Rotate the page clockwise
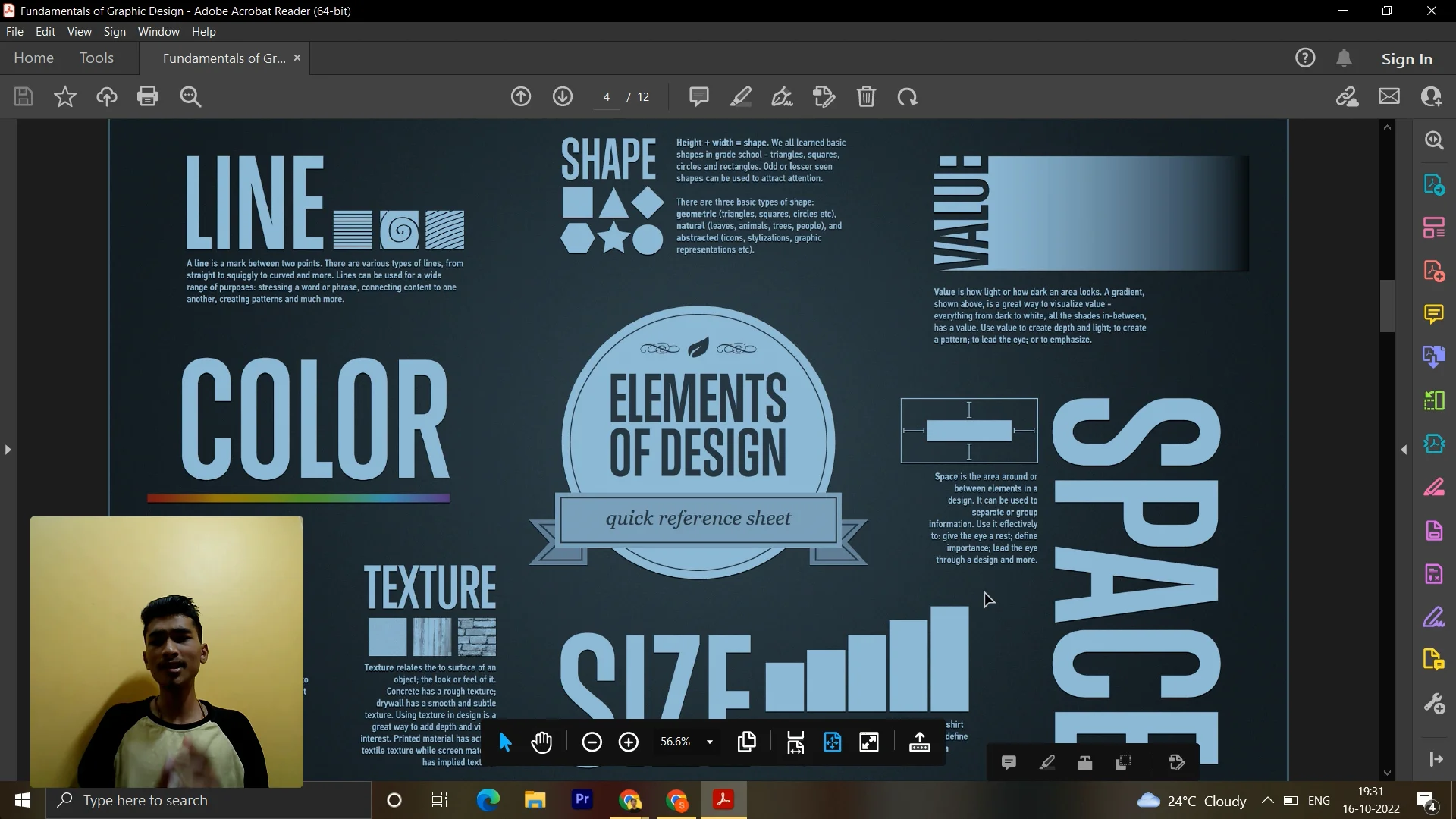 click(x=908, y=96)
